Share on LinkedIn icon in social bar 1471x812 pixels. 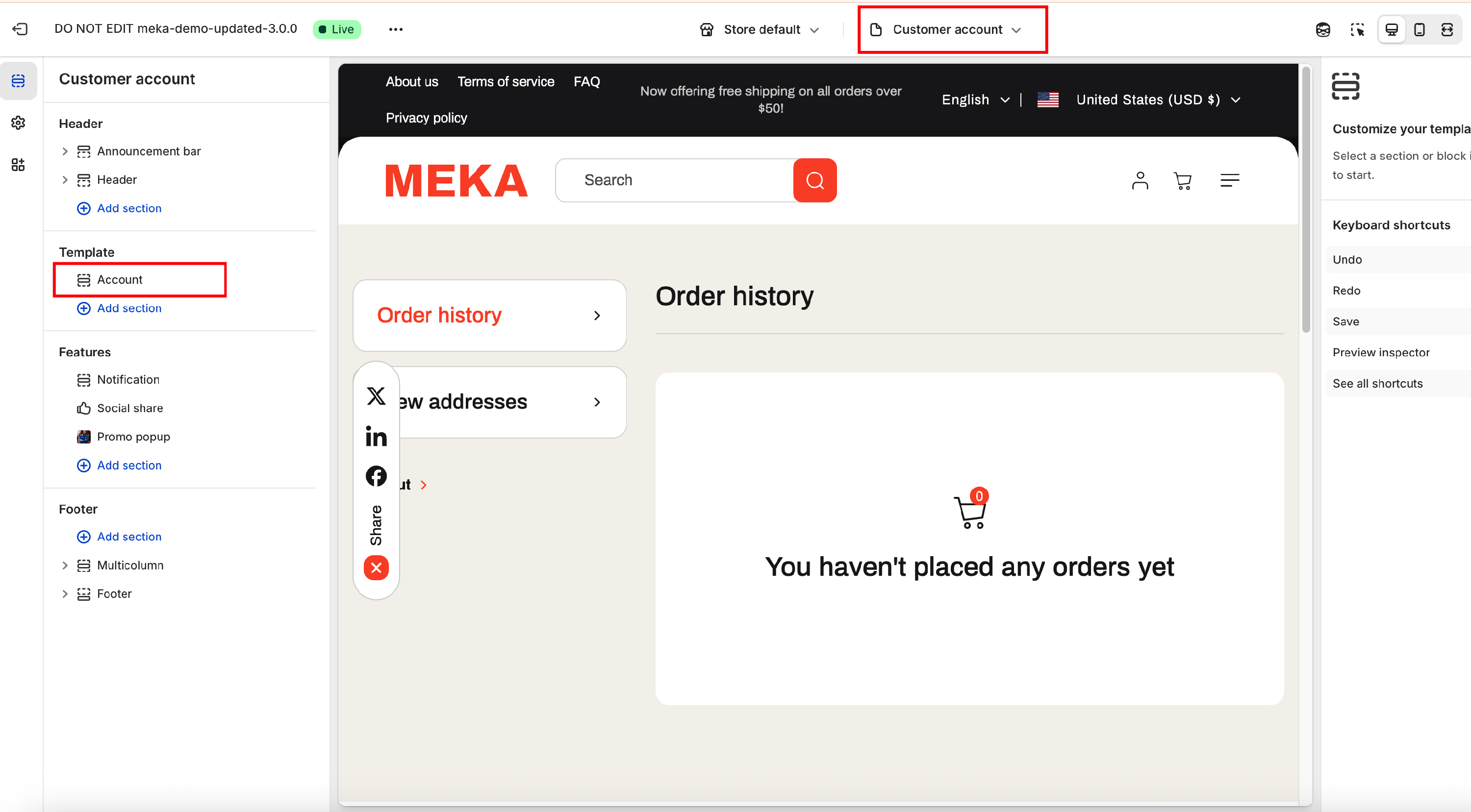376,436
